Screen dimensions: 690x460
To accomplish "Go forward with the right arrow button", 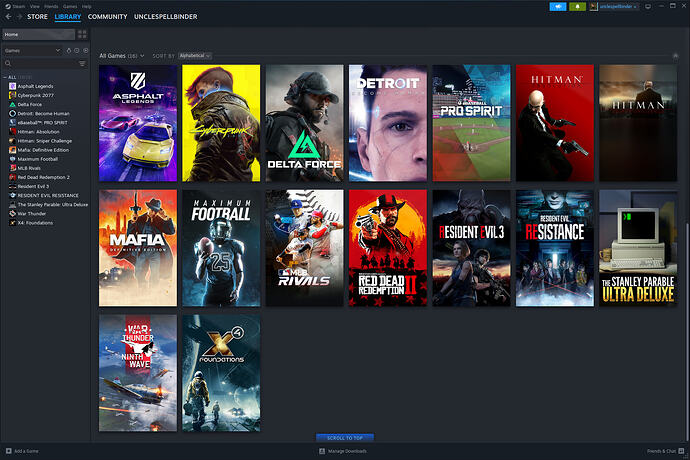I will point(19,17).
